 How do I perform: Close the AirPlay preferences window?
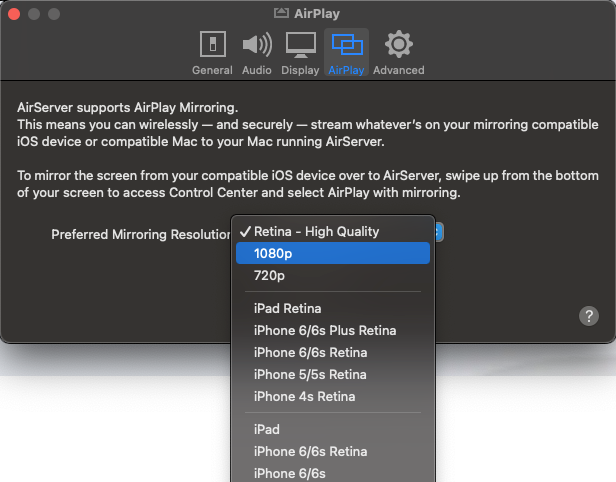point(14,14)
